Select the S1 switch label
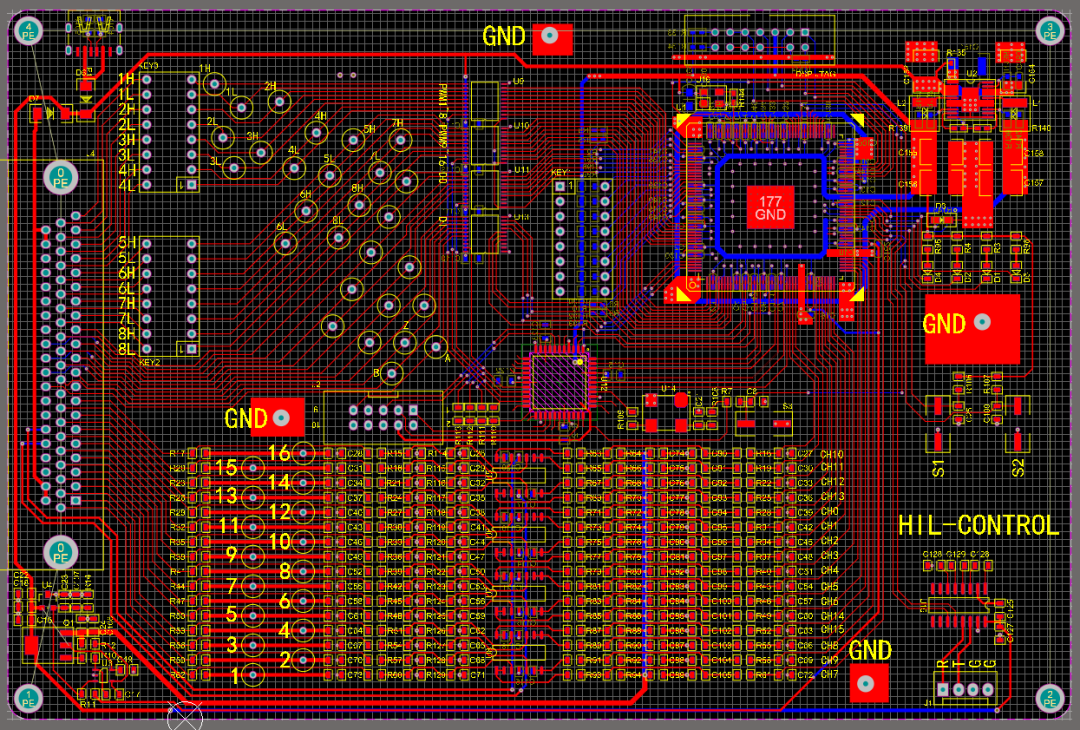The width and height of the screenshot is (1080, 730). pyautogui.click(x=938, y=468)
